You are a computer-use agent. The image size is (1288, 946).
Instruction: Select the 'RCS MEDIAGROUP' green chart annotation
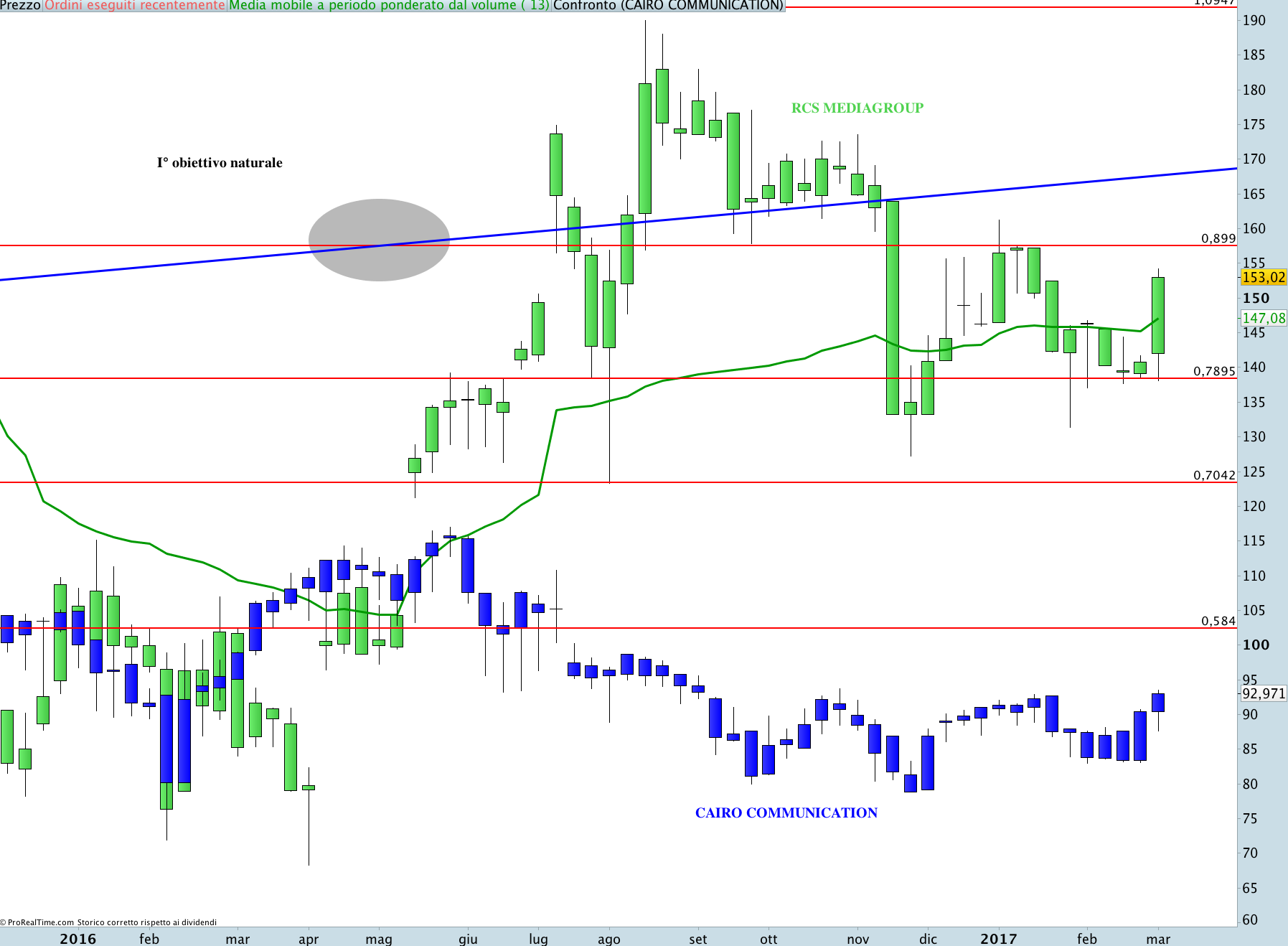[857, 108]
